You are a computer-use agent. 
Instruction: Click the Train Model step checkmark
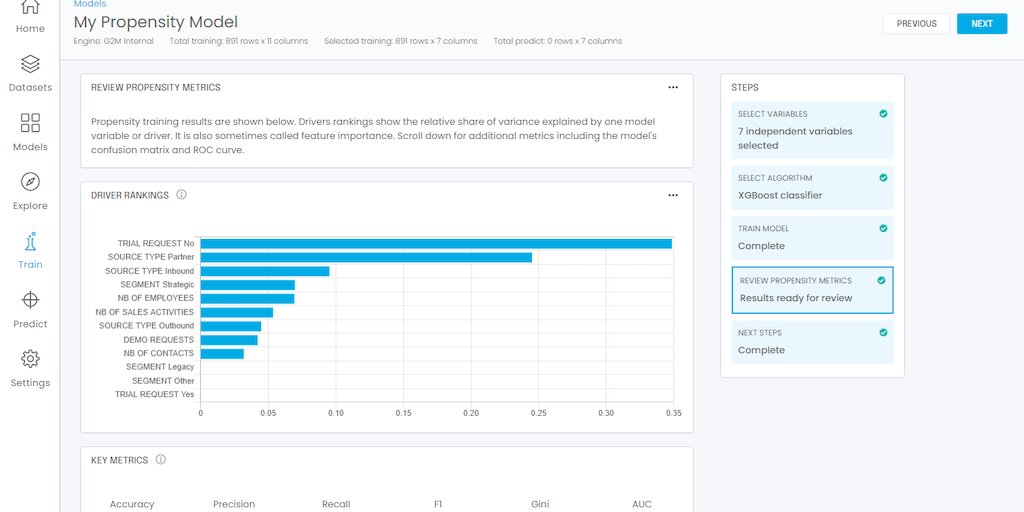pyautogui.click(x=883, y=229)
